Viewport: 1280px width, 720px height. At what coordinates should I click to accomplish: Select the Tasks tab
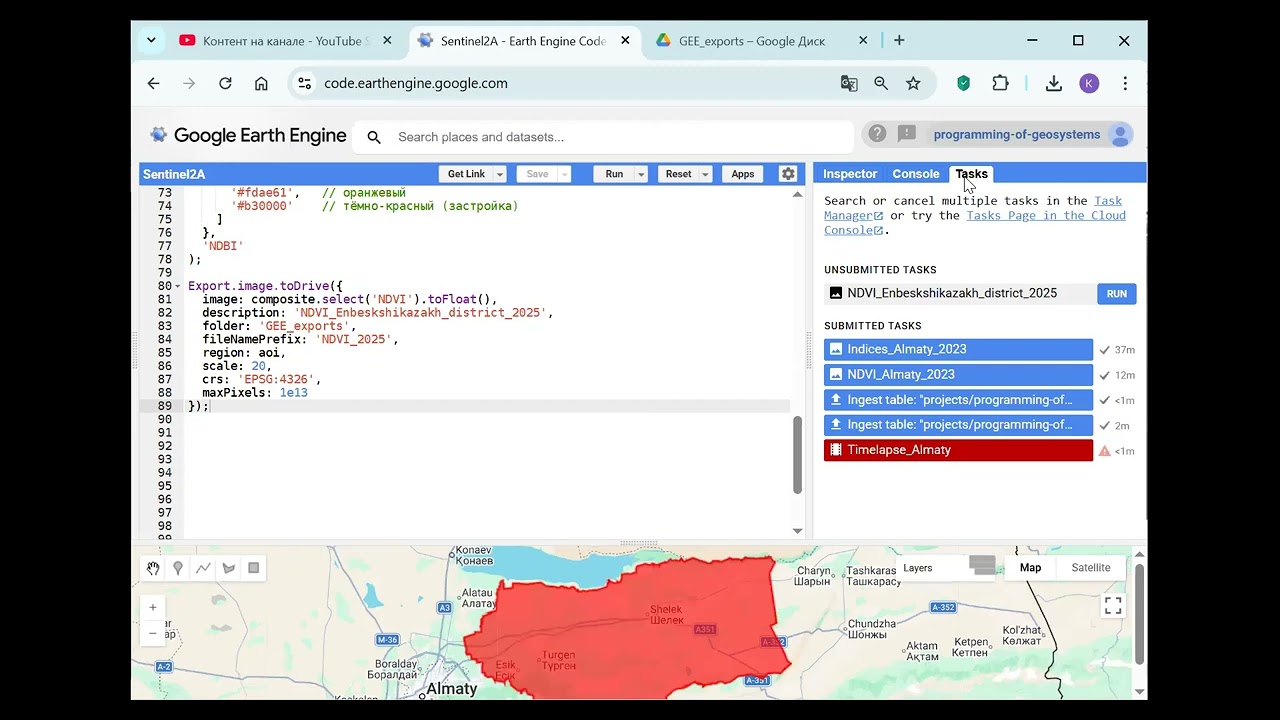click(971, 174)
